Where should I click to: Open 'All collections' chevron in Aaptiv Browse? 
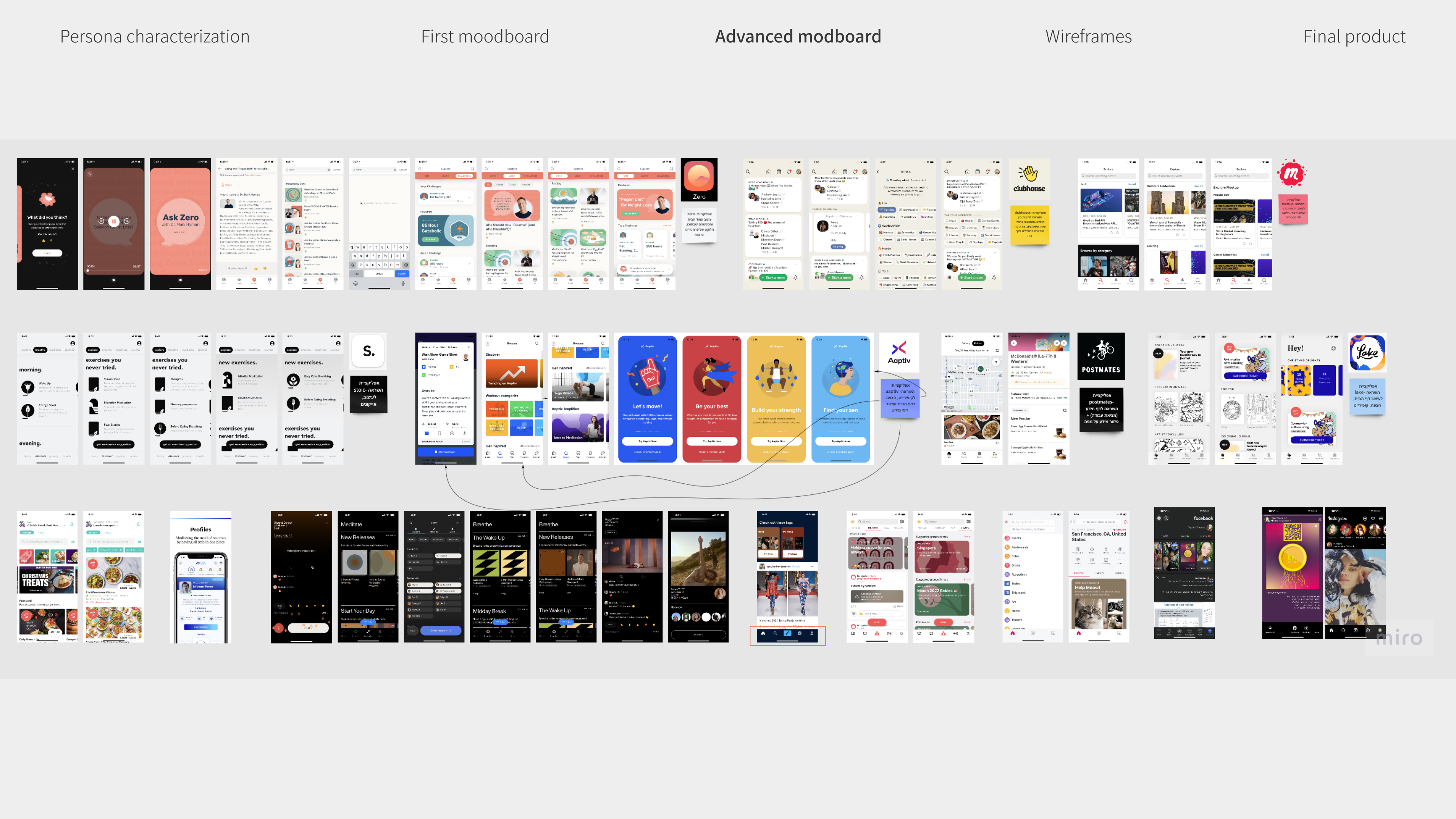coord(605,368)
